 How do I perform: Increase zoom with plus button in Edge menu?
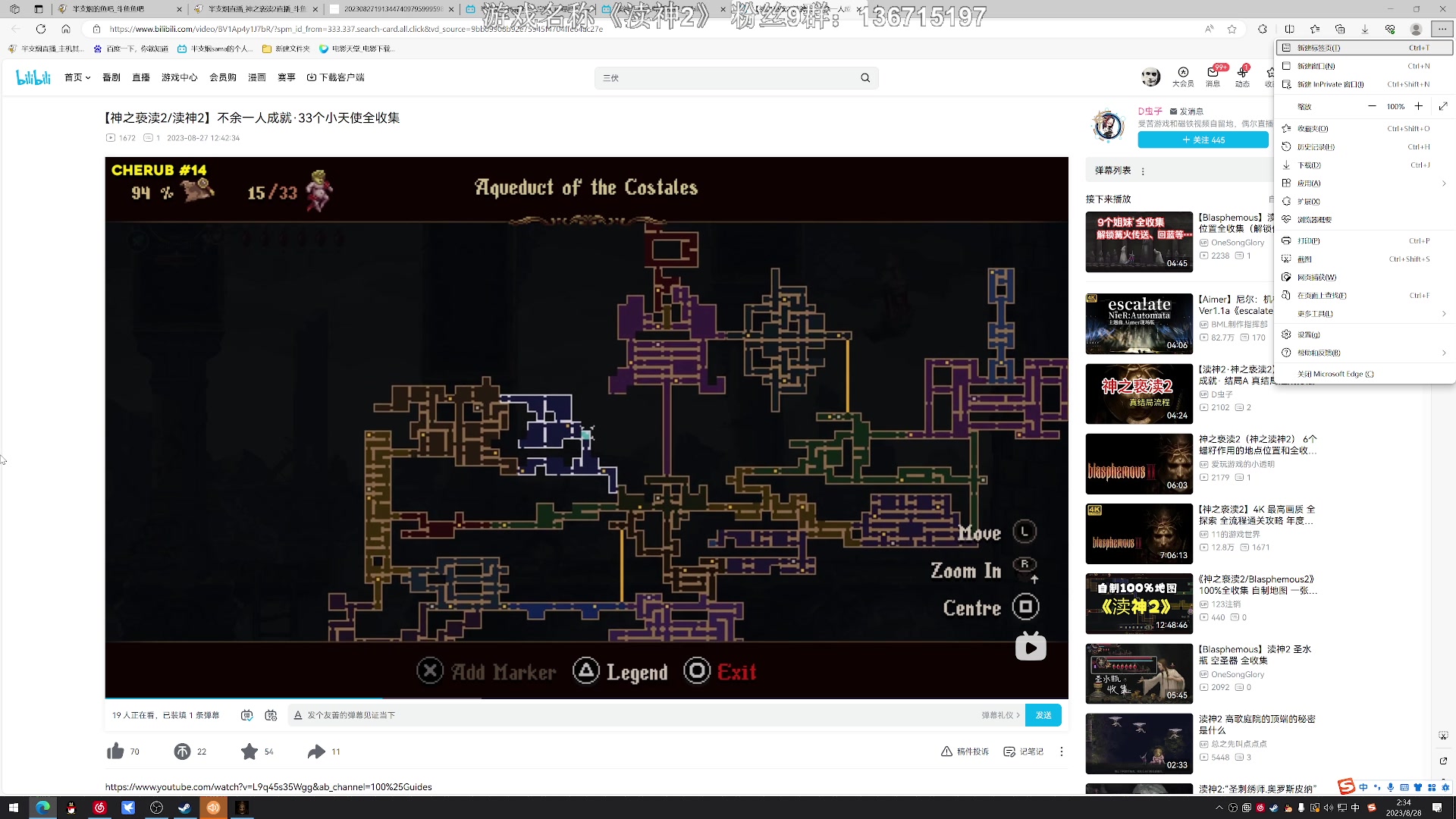(x=1419, y=106)
